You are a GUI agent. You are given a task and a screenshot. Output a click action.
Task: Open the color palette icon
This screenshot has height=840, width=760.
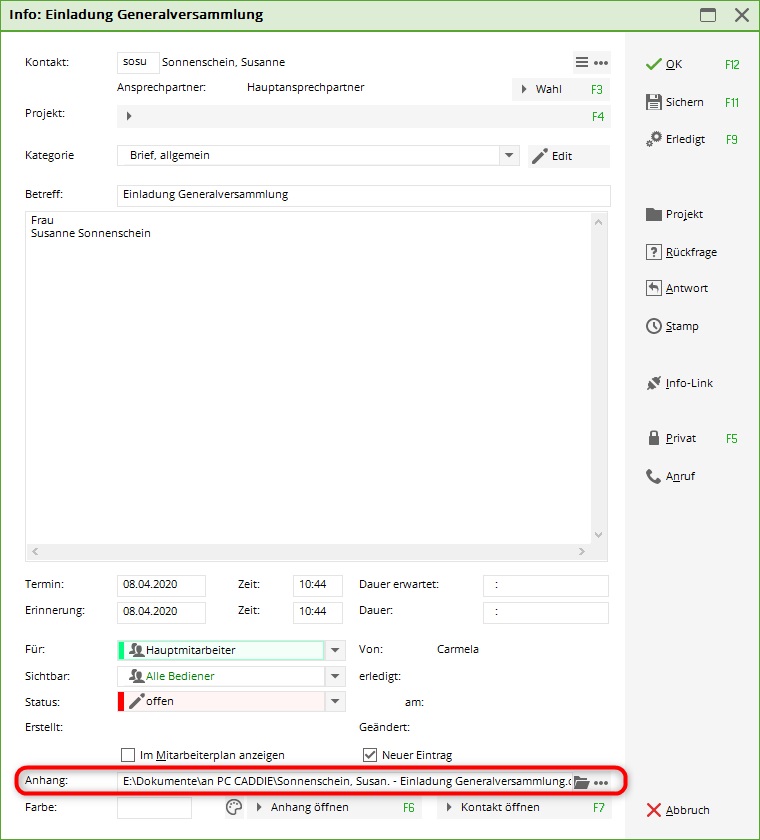pyautogui.click(x=234, y=807)
